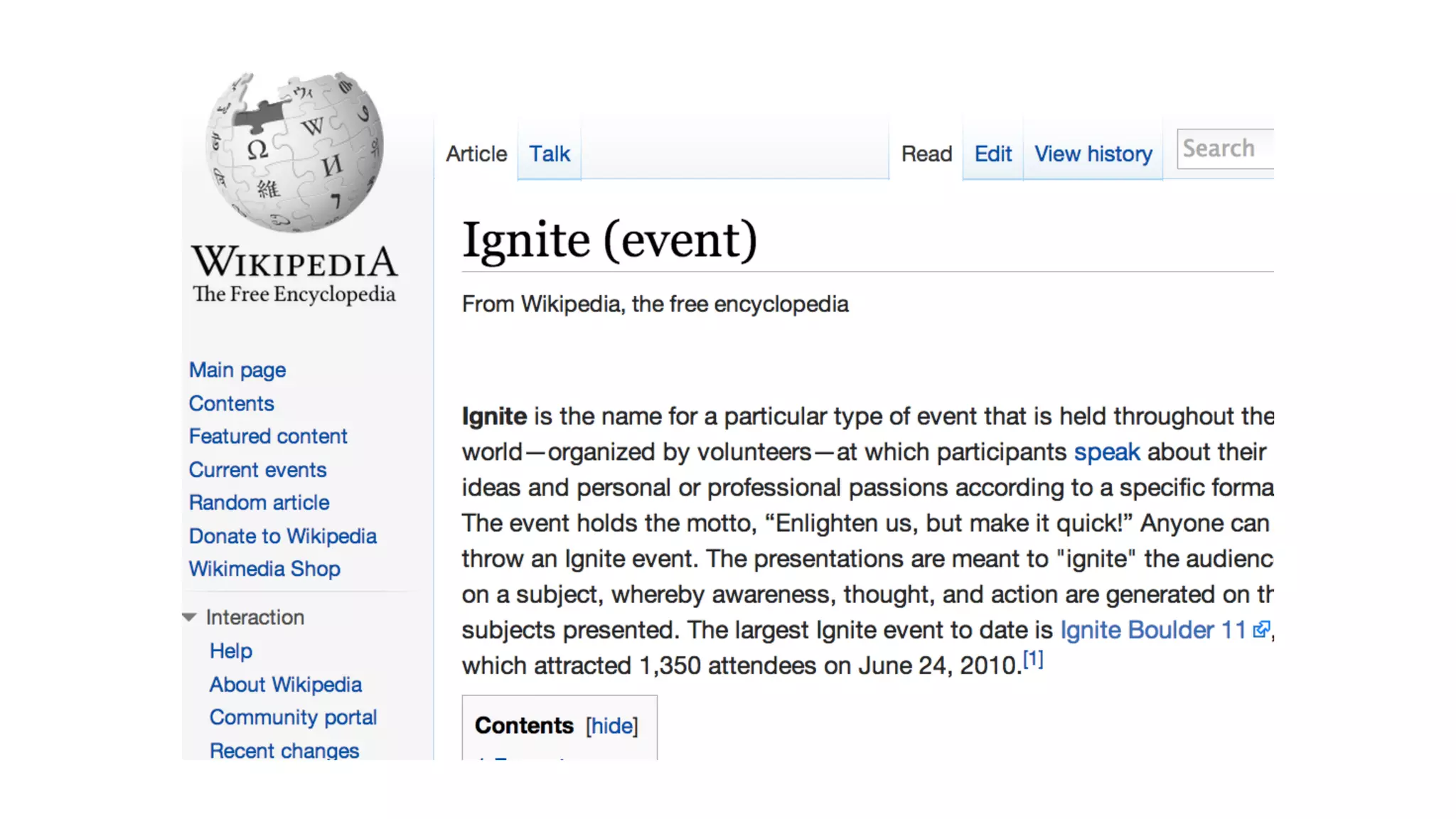Screen dimensions: 1456x819
Task: Load a Random article
Action: pos(259,503)
